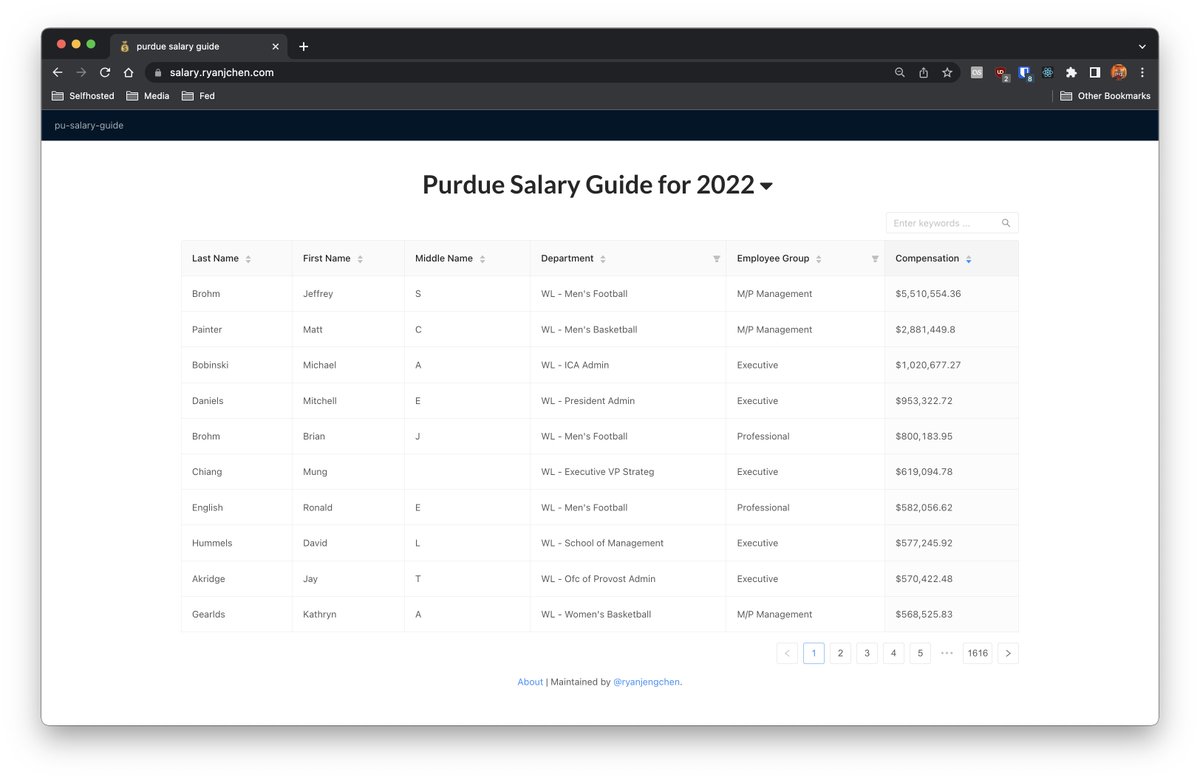Reload the page with the refresh icon
Image resolution: width=1200 pixels, height=780 pixels.
[x=105, y=72]
